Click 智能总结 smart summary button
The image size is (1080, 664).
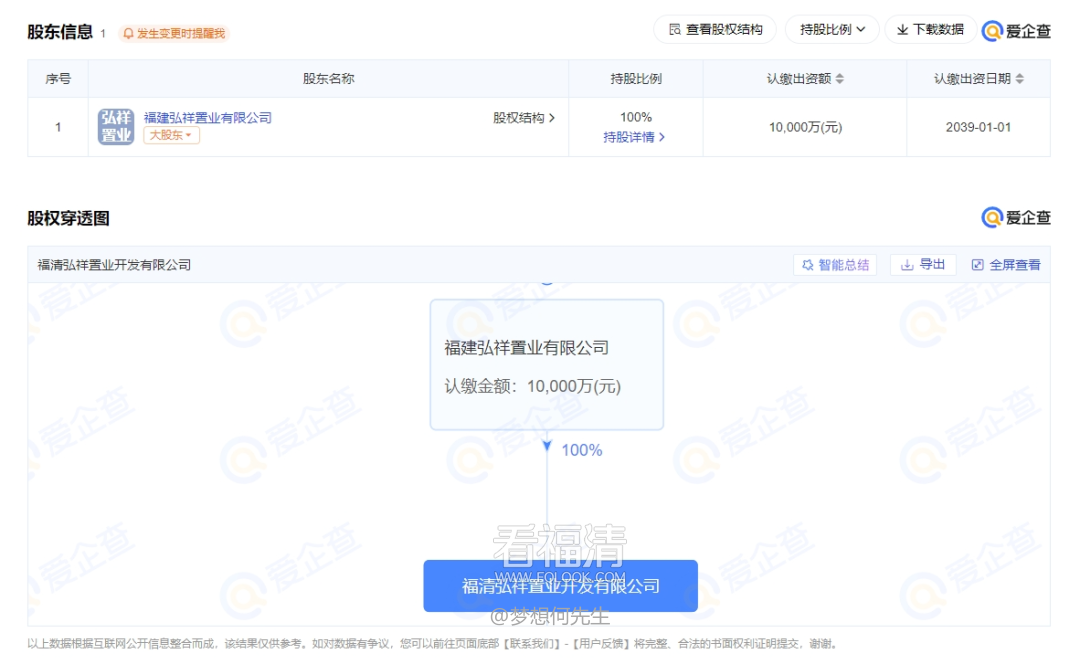[835, 265]
